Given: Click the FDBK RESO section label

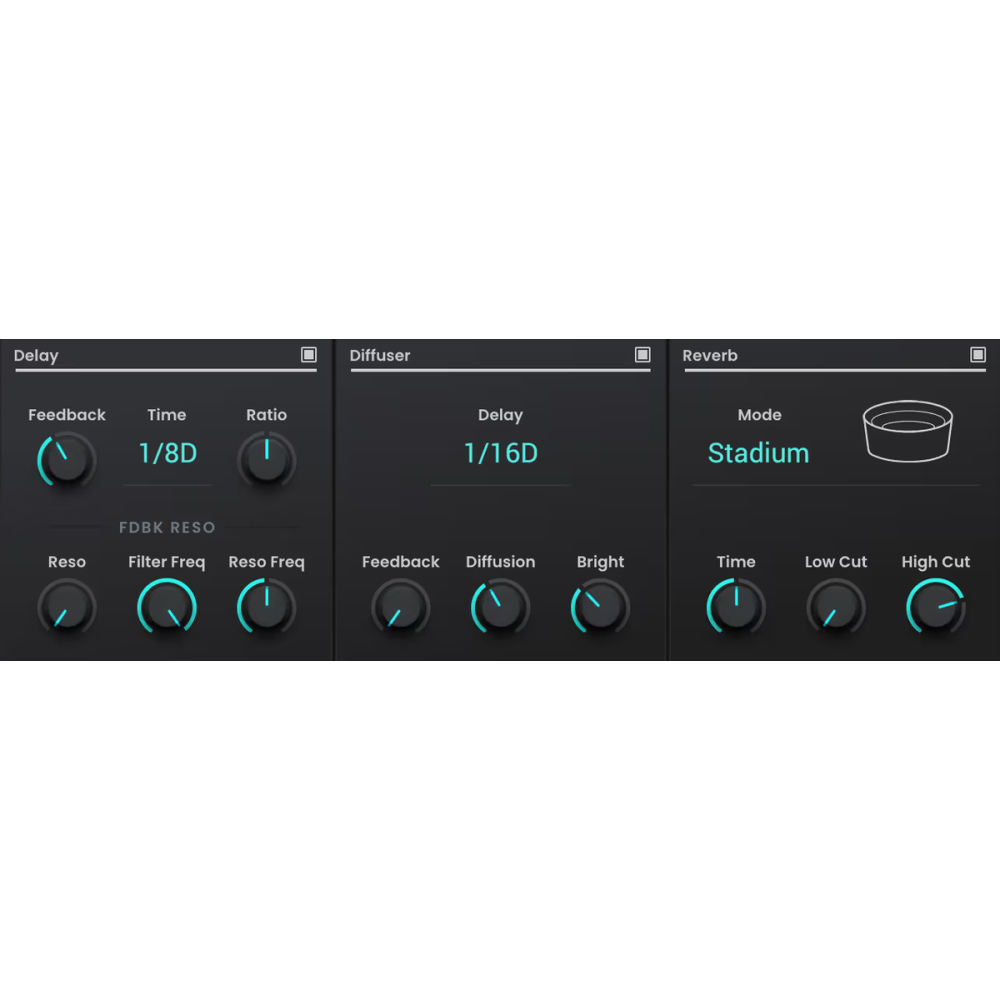Looking at the screenshot, I should coord(166,527).
